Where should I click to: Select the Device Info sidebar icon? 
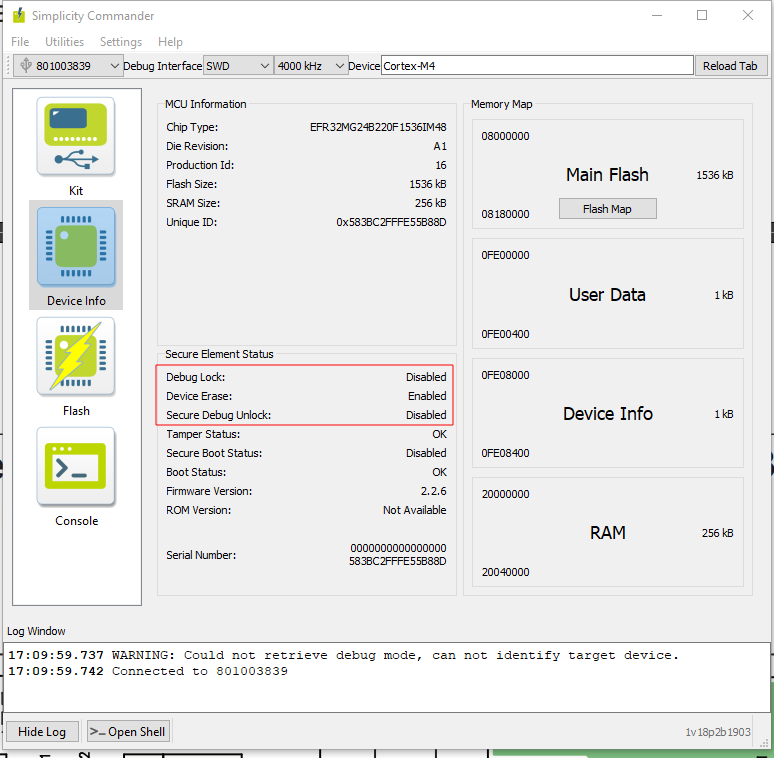[76, 247]
